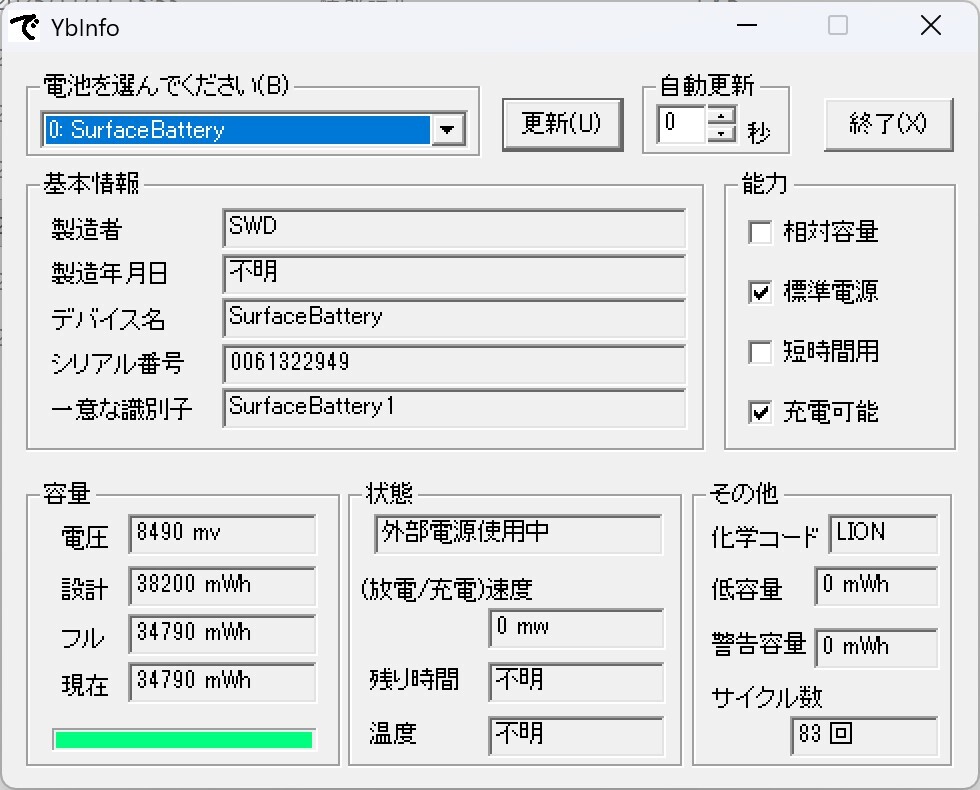Image resolution: width=980 pixels, height=790 pixels.
Task: Enable the 短時間用 checkbox
Action: pos(759,352)
